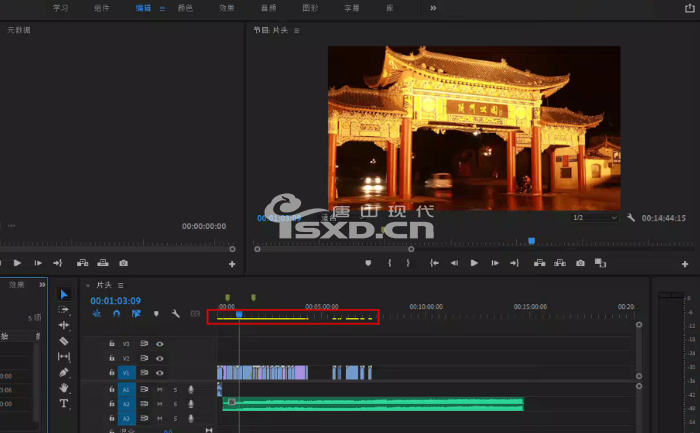Step back one frame in Program Monitor
Image resolution: width=700 pixels, height=433 pixels.
[x=454, y=263]
